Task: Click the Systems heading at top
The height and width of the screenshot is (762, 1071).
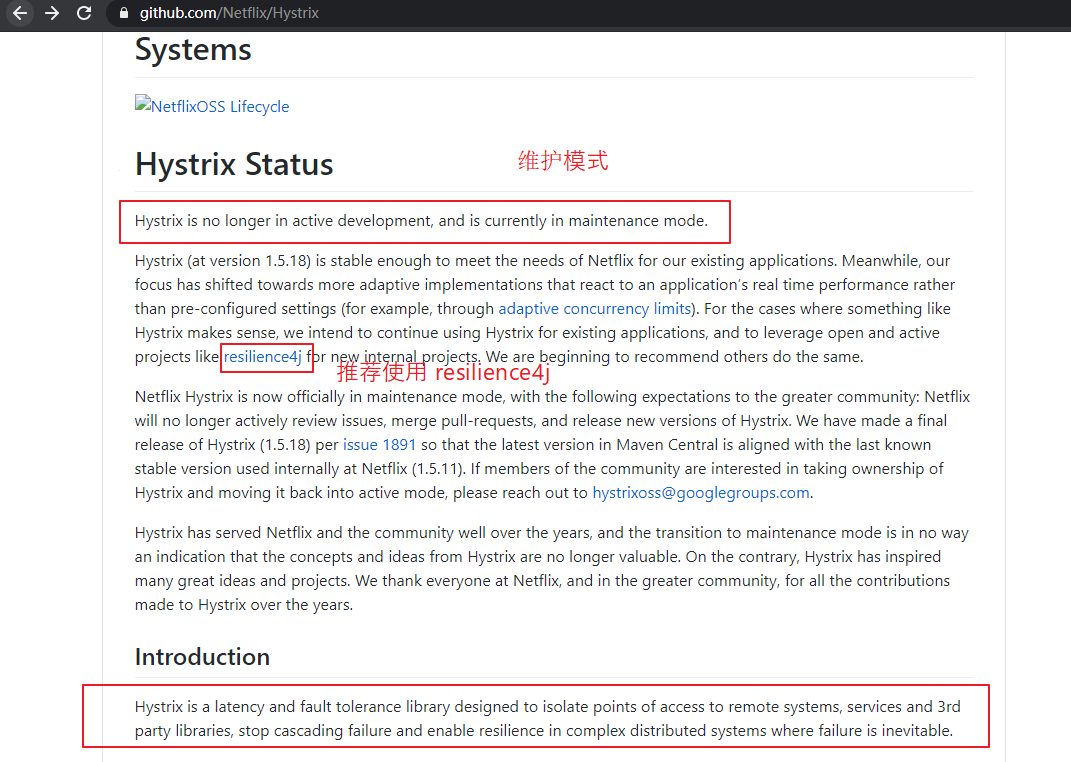Action: 193,49
